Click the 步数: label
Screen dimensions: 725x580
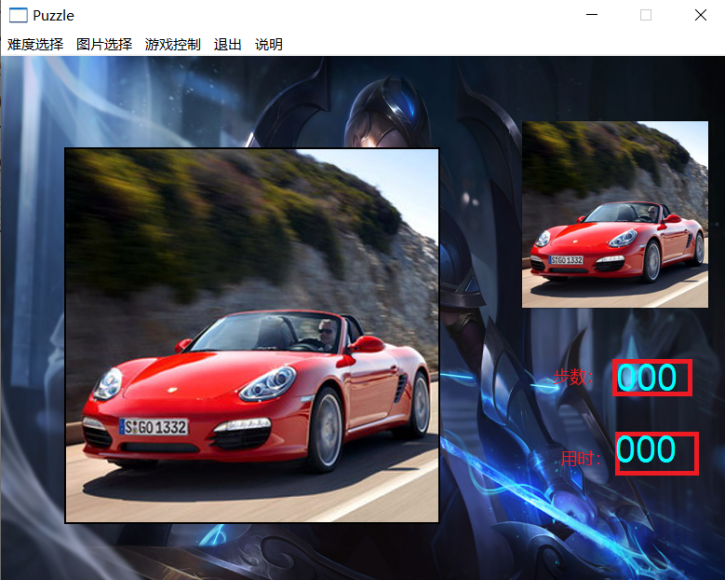(573, 377)
